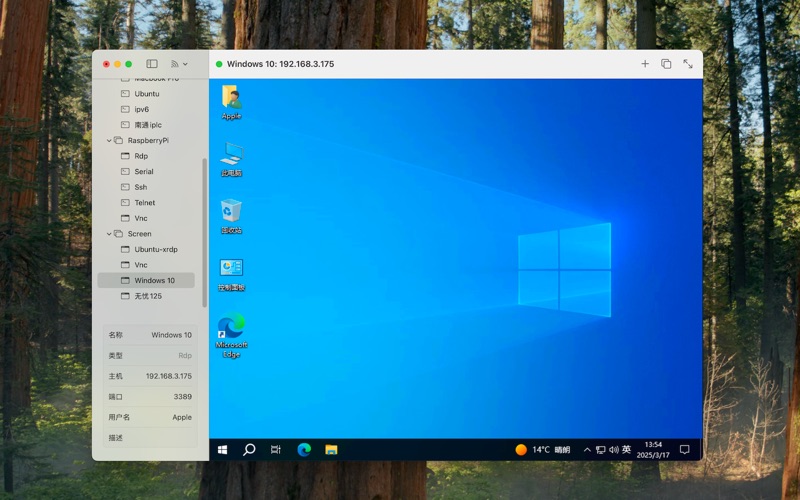800x500 pixels.
Task: Select the Serial connection entry
Action: pyautogui.click(x=143, y=172)
